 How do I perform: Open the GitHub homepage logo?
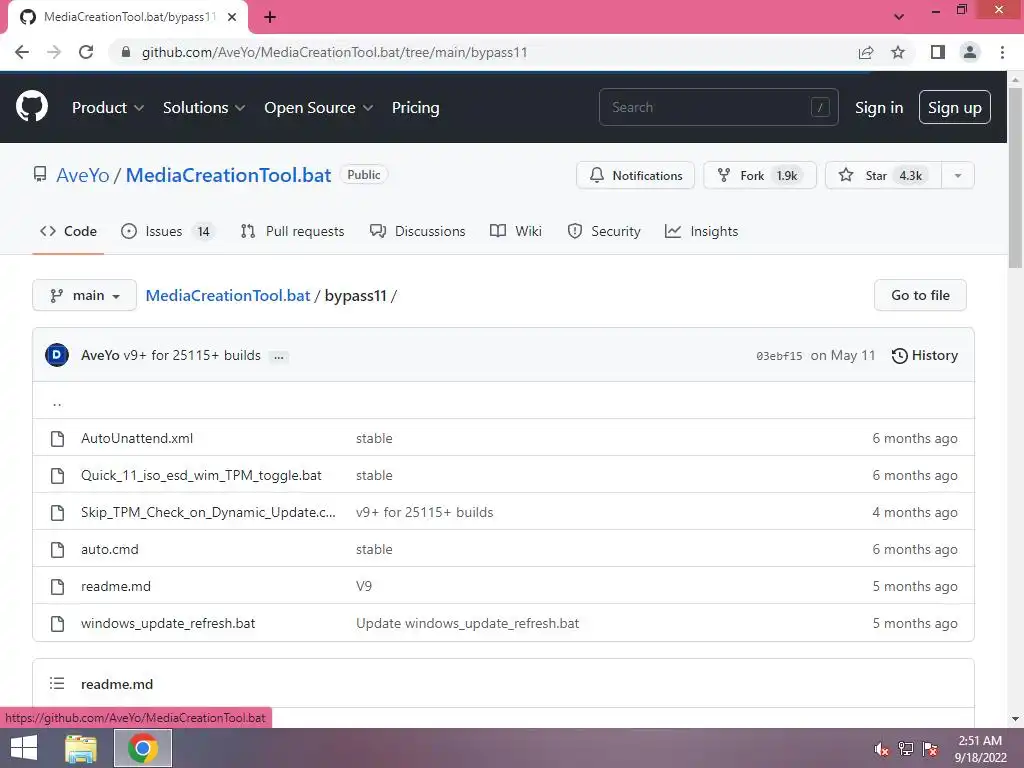click(31, 107)
